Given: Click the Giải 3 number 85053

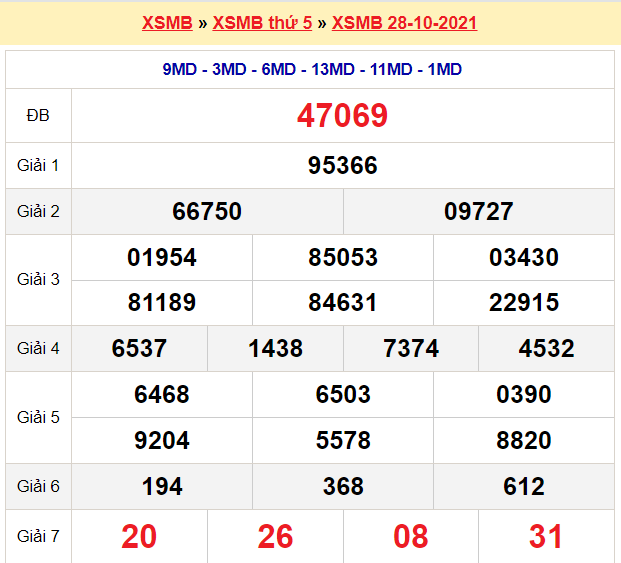Looking at the screenshot, I should click(342, 258).
